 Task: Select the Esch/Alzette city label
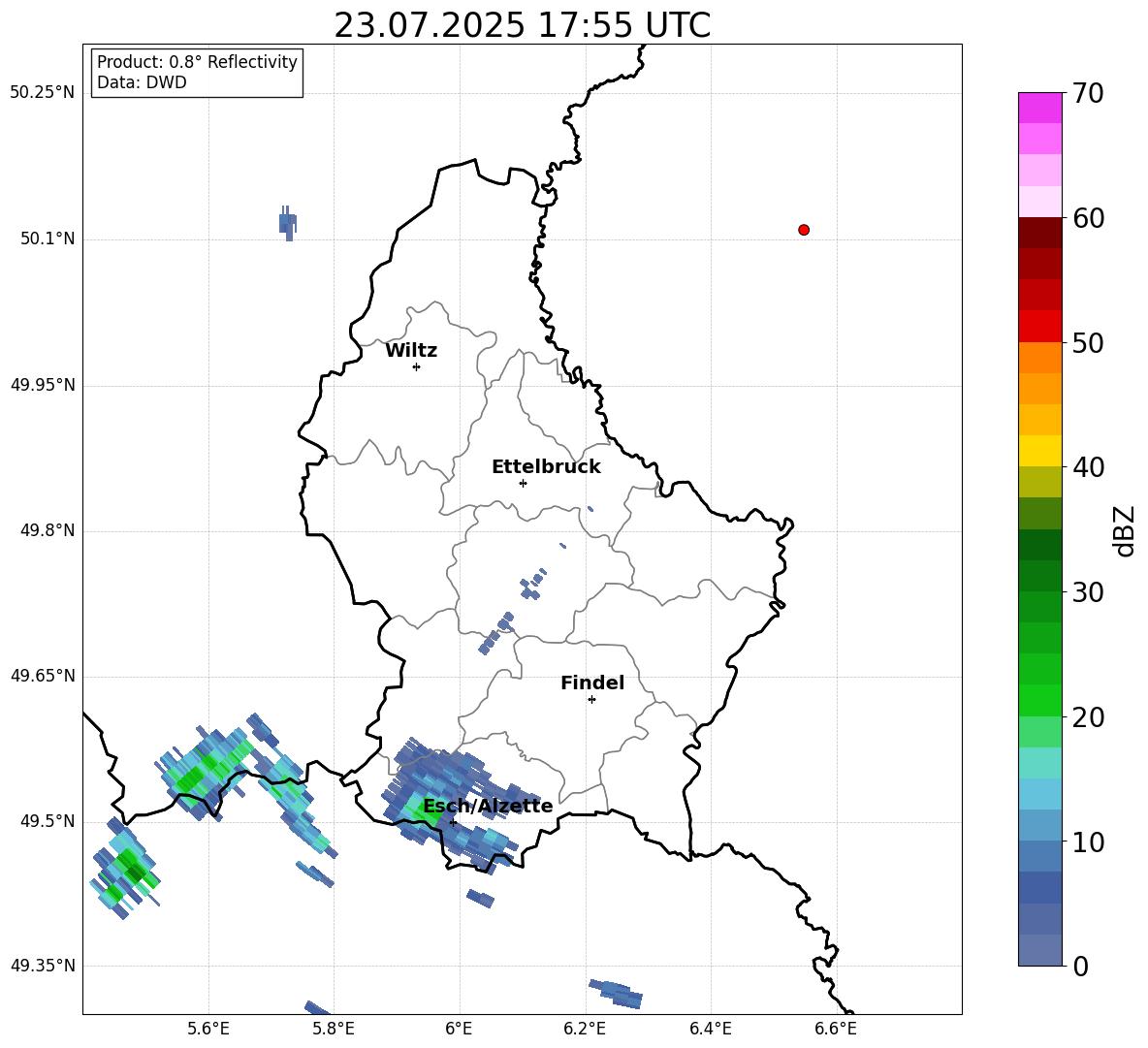488,807
